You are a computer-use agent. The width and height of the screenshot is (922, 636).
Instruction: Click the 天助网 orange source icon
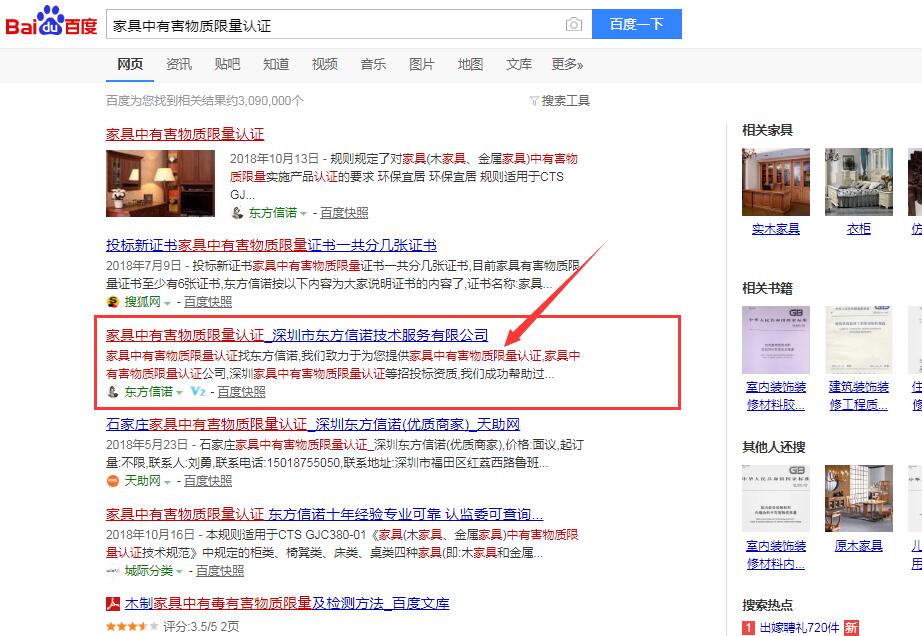click(x=113, y=481)
